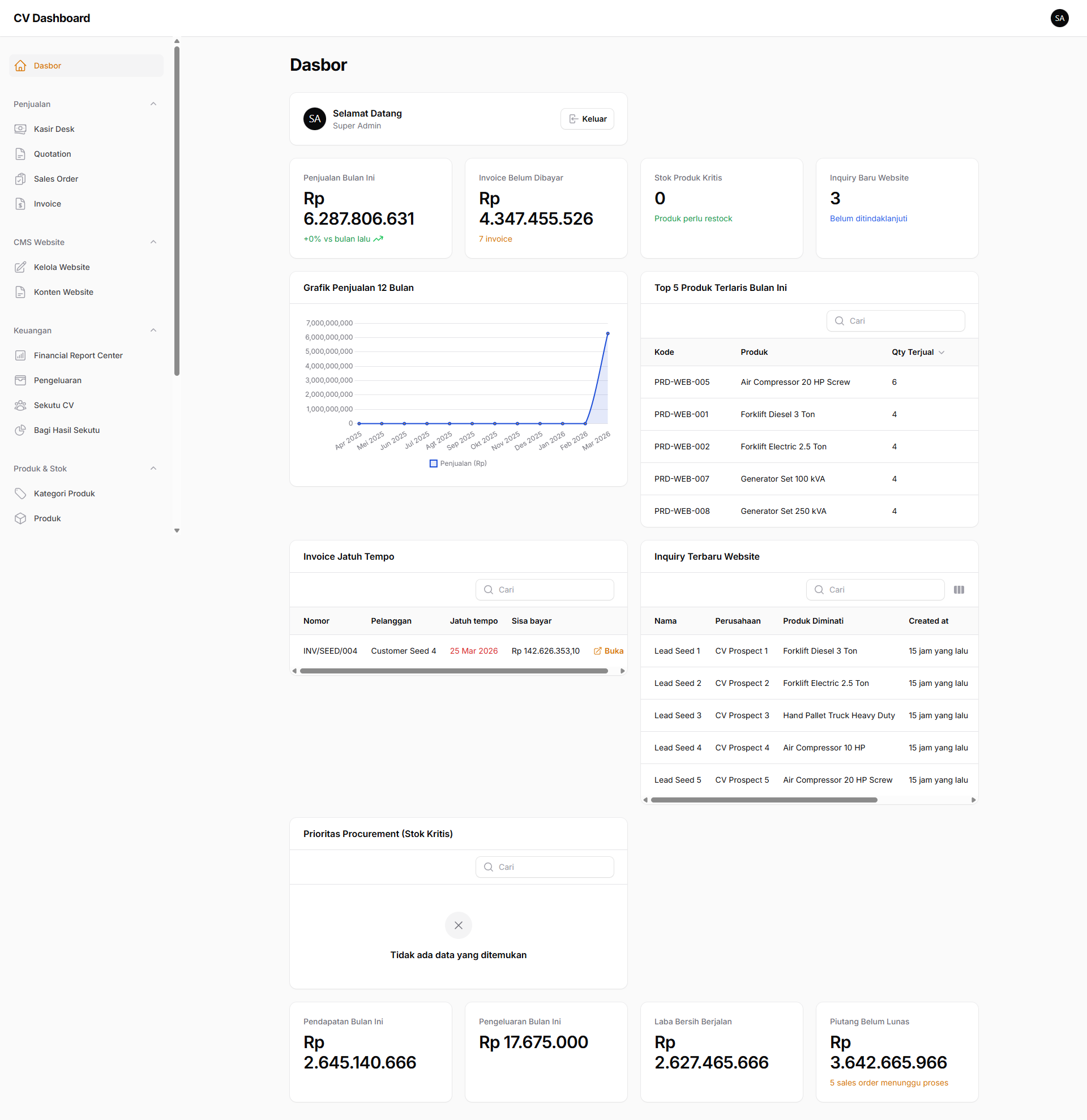Click the Kasir Desk cash register icon
Viewport: 1087px width, 1120px height.
pyautogui.click(x=20, y=129)
